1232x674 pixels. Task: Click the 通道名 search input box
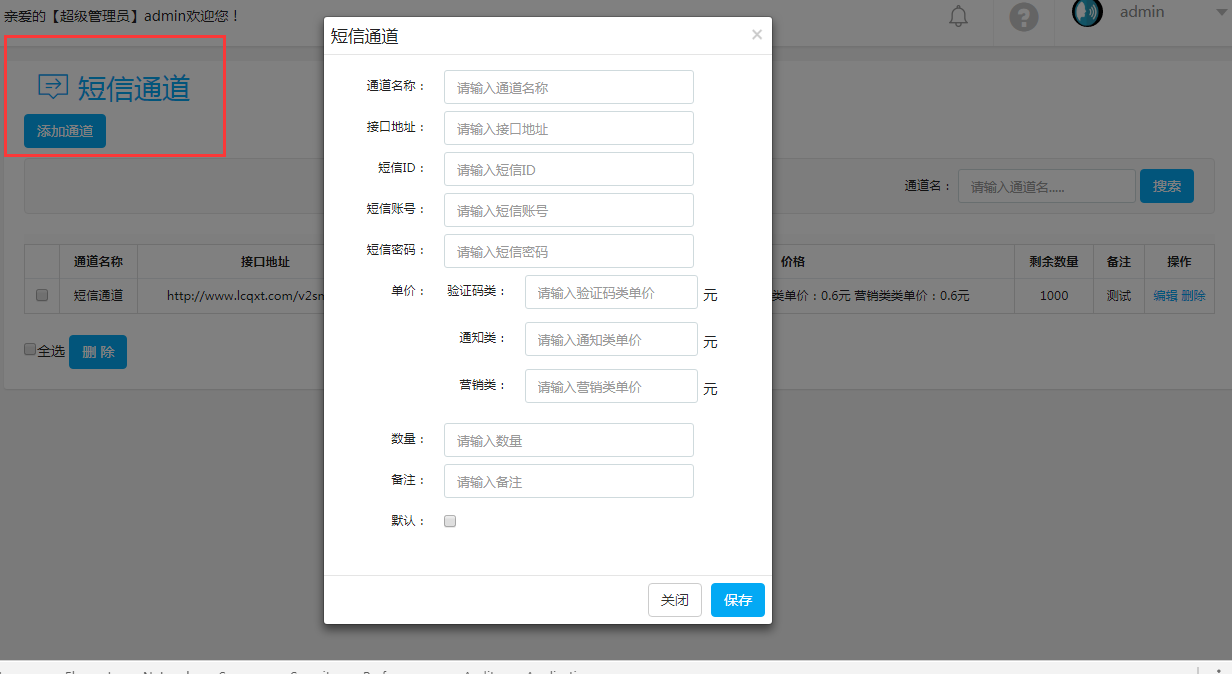(1046, 186)
